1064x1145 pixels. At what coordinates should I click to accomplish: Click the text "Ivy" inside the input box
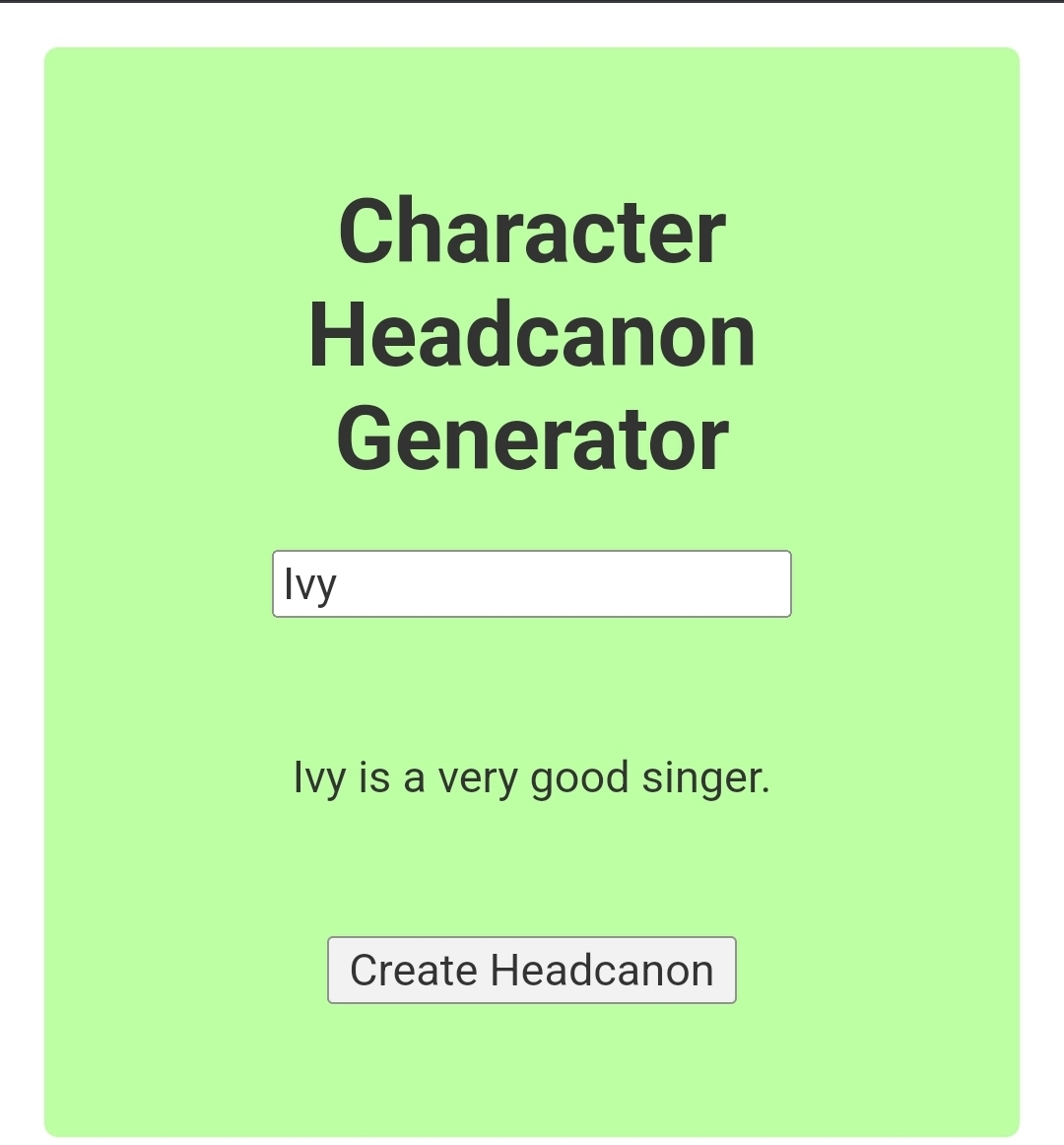click(310, 584)
